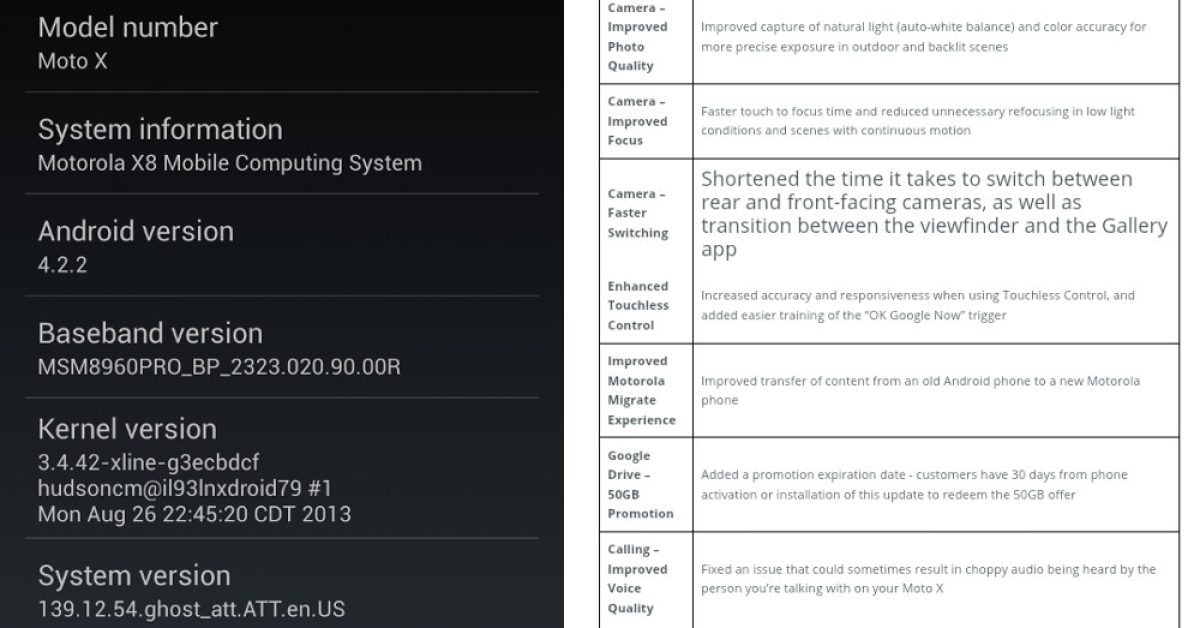This screenshot has width=1200, height=628.
Task: Click the choppy audio fix description
Action: coord(927,578)
